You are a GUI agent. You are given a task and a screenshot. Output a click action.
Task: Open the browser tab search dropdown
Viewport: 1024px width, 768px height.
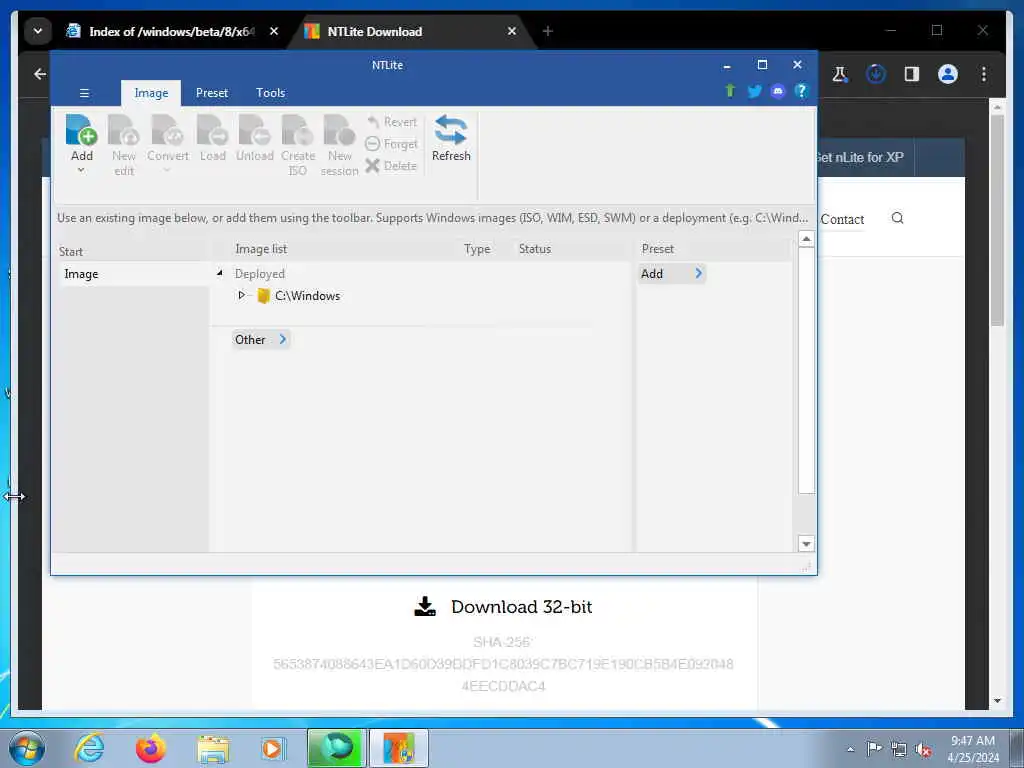click(38, 31)
